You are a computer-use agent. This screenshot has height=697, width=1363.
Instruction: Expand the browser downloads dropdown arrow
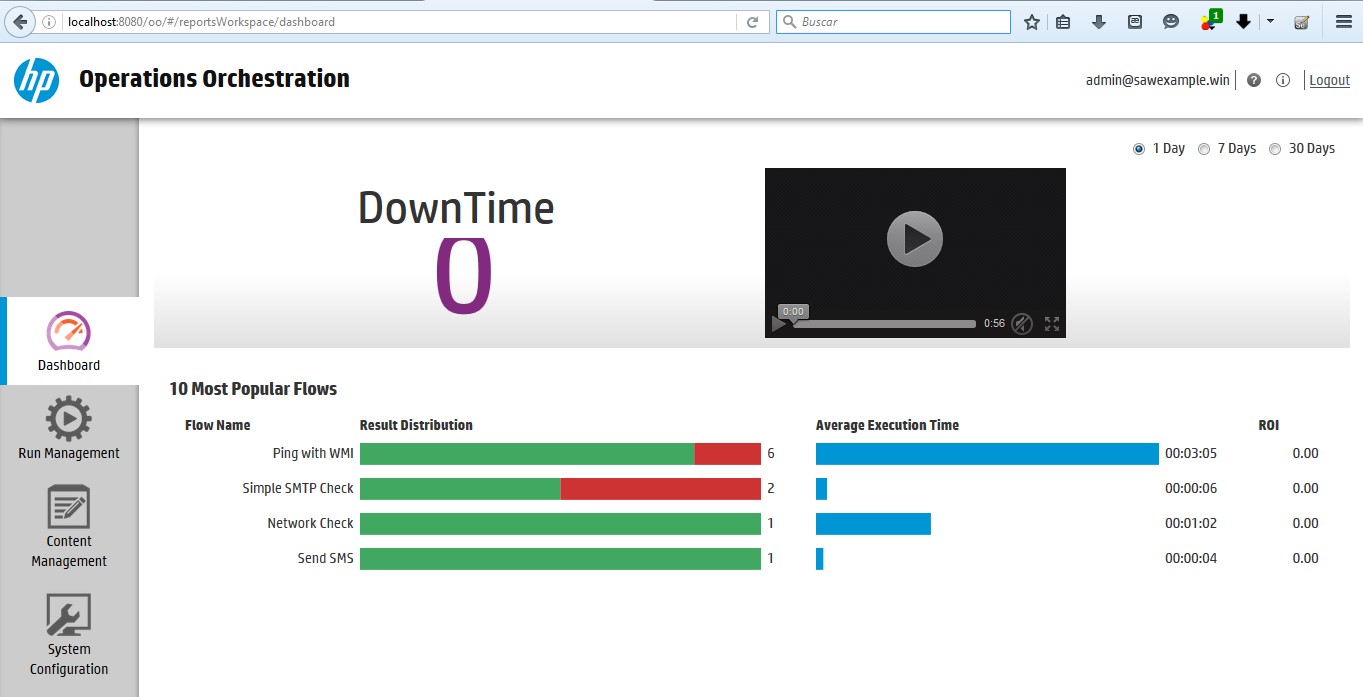[x=1270, y=21]
